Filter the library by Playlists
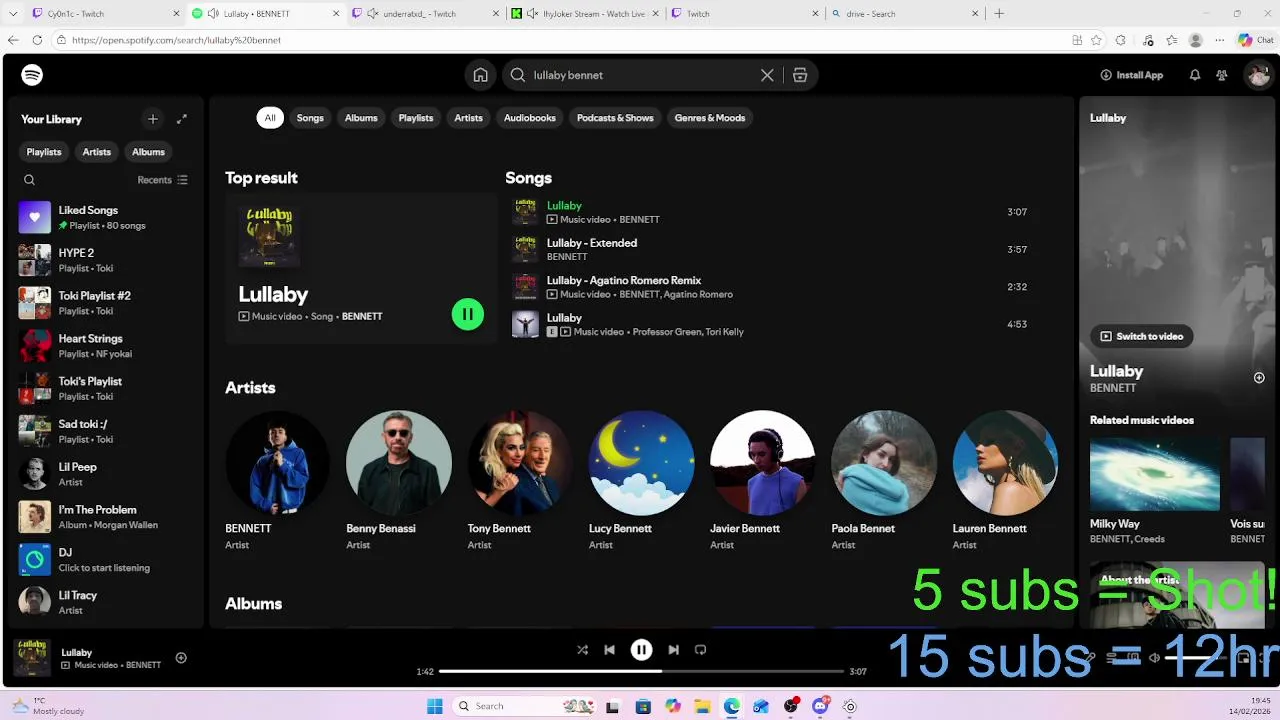 point(44,152)
